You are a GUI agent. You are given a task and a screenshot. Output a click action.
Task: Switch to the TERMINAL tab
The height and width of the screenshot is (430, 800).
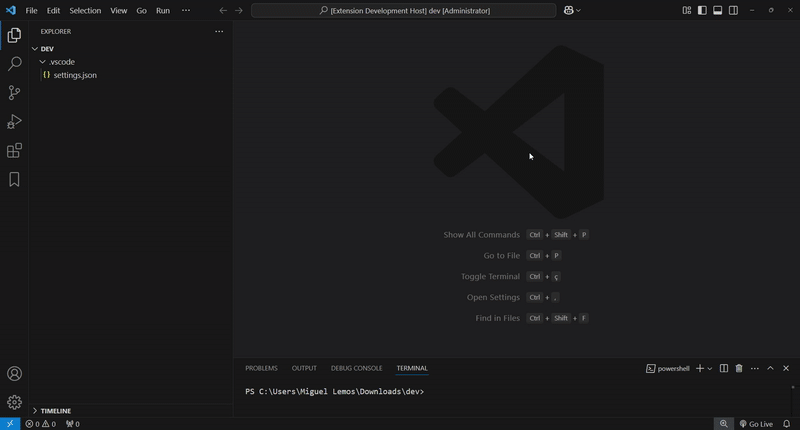(x=412, y=368)
